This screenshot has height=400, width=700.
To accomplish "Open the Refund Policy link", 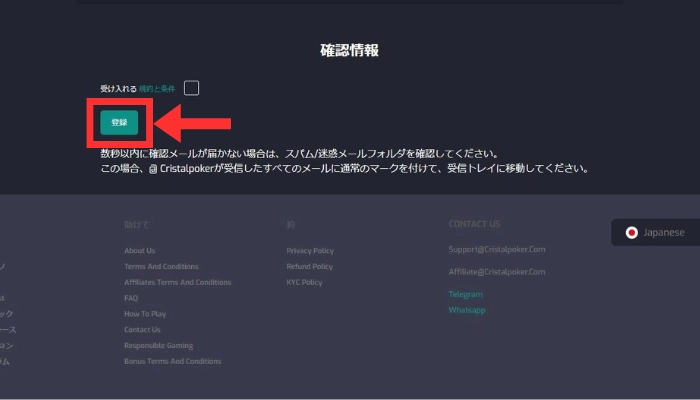I will [309, 266].
